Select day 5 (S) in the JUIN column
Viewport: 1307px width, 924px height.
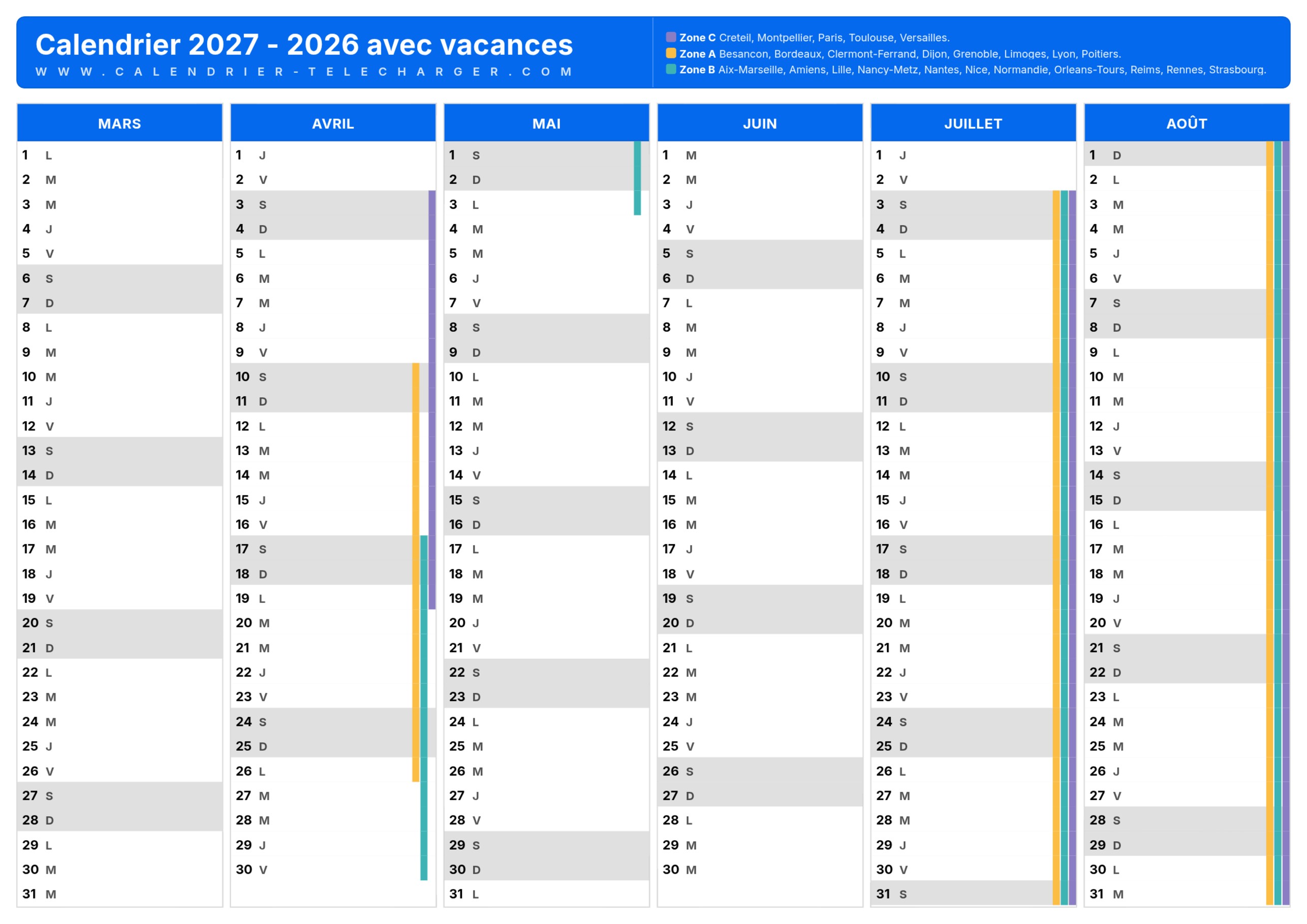pyautogui.click(x=760, y=253)
